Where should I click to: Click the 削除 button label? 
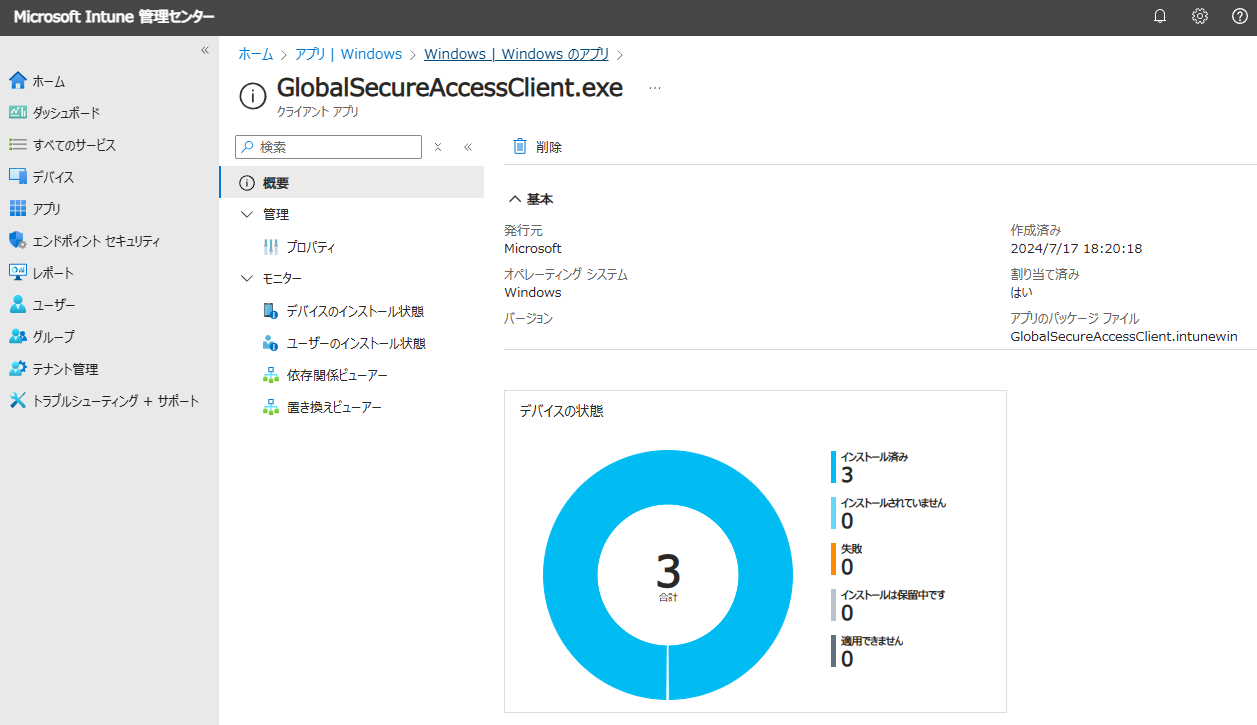tap(549, 147)
